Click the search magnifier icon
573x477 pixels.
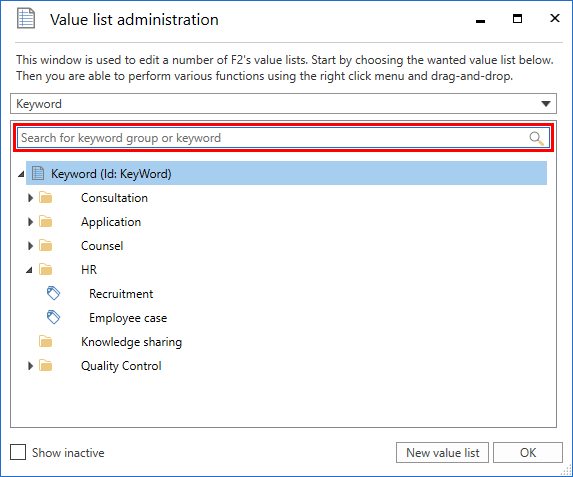tap(536, 138)
